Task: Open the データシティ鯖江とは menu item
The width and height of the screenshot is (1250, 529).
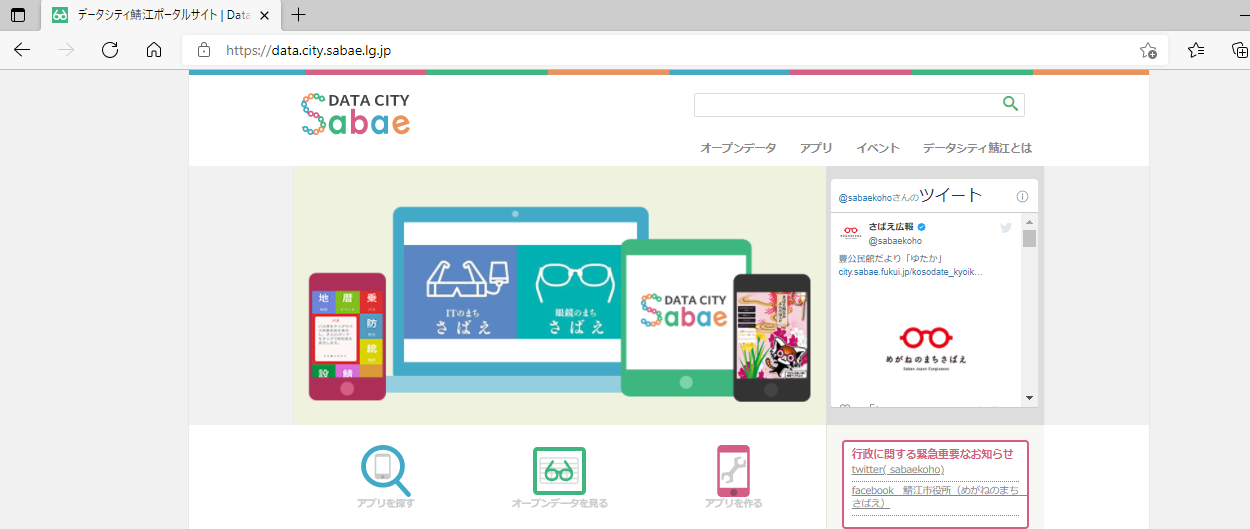Action: pos(977,148)
